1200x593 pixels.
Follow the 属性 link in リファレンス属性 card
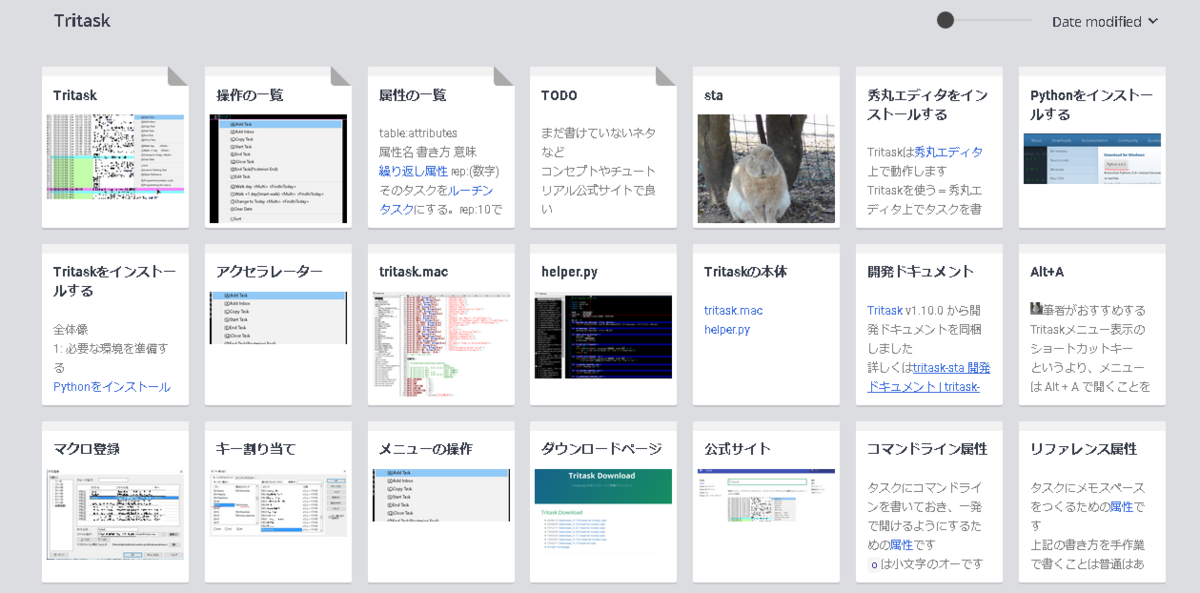(x=1121, y=507)
